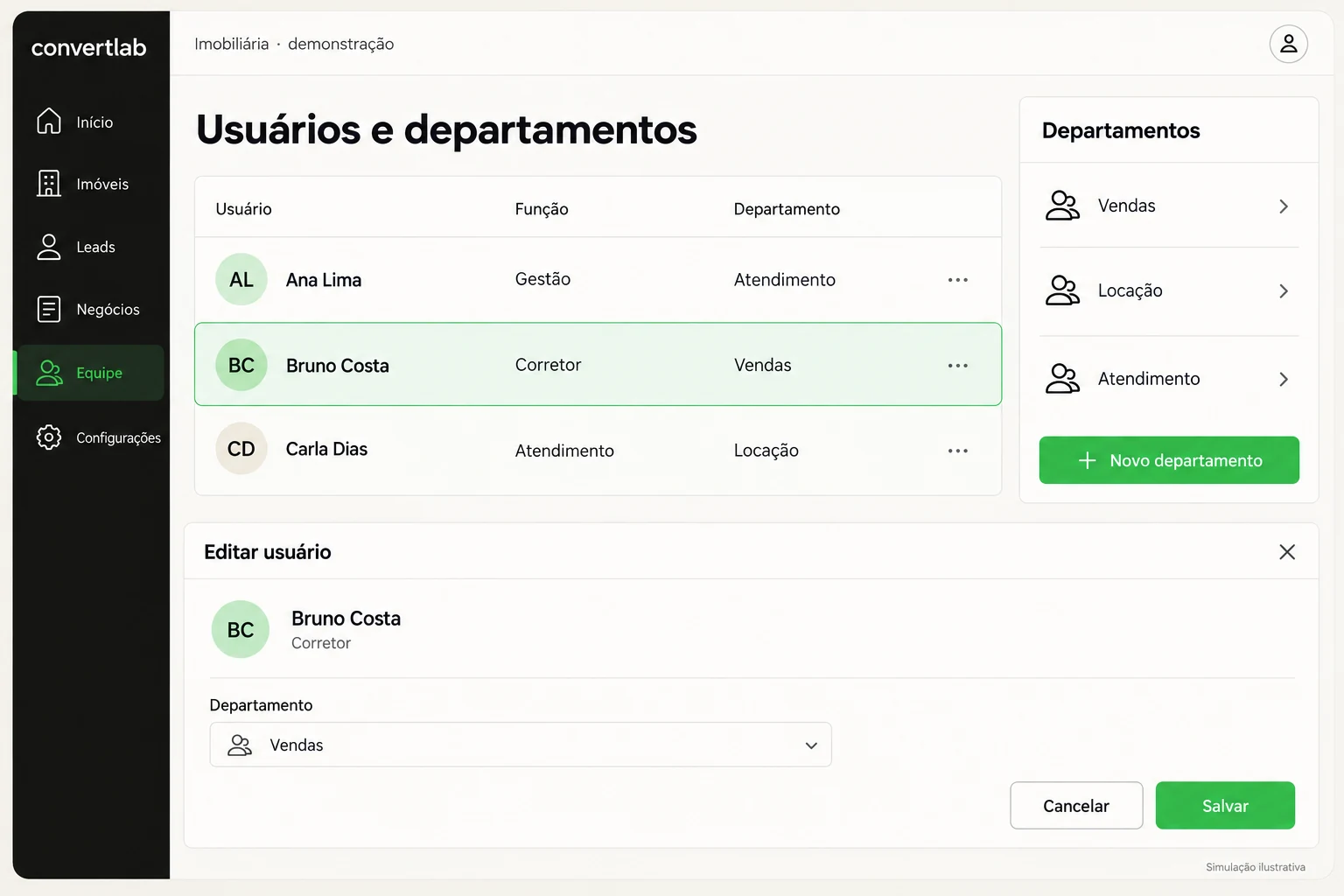Click the Corretor cell in Bruno Costa row
This screenshot has height=896, width=1344.
[x=548, y=365]
